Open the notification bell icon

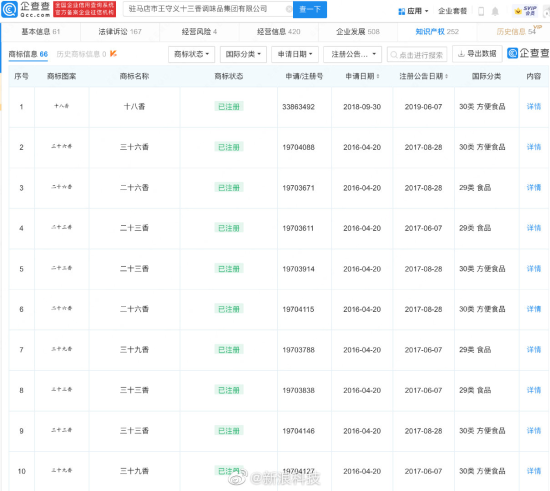point(495,11)
